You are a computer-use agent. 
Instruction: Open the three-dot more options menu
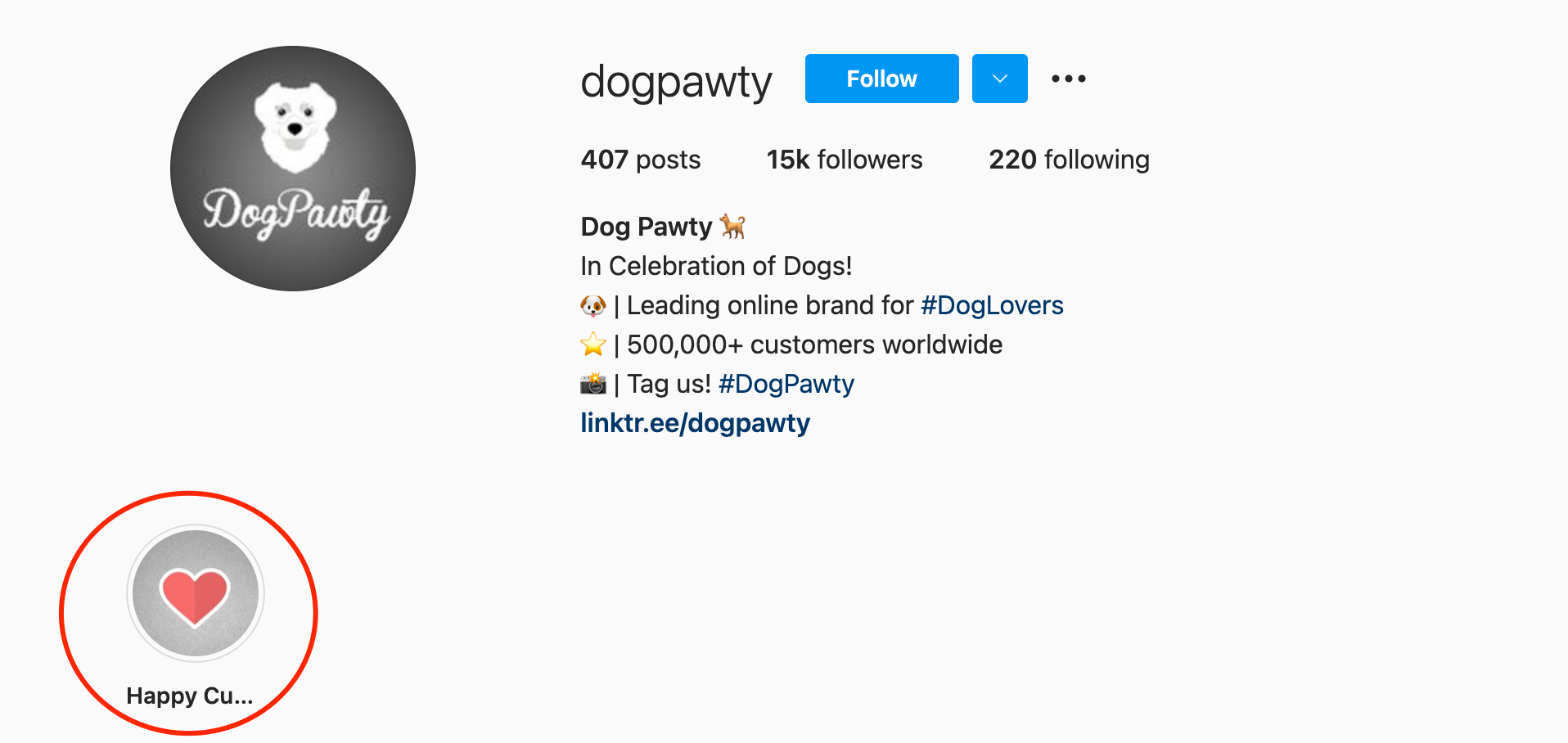click(x=1068, y=79)
